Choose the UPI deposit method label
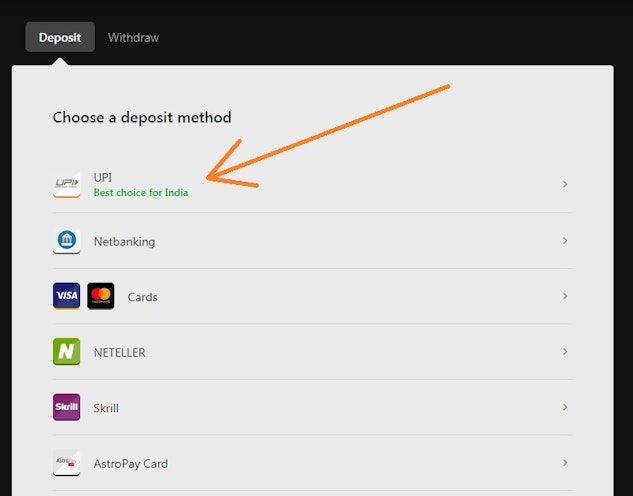 tap(103, 178)
